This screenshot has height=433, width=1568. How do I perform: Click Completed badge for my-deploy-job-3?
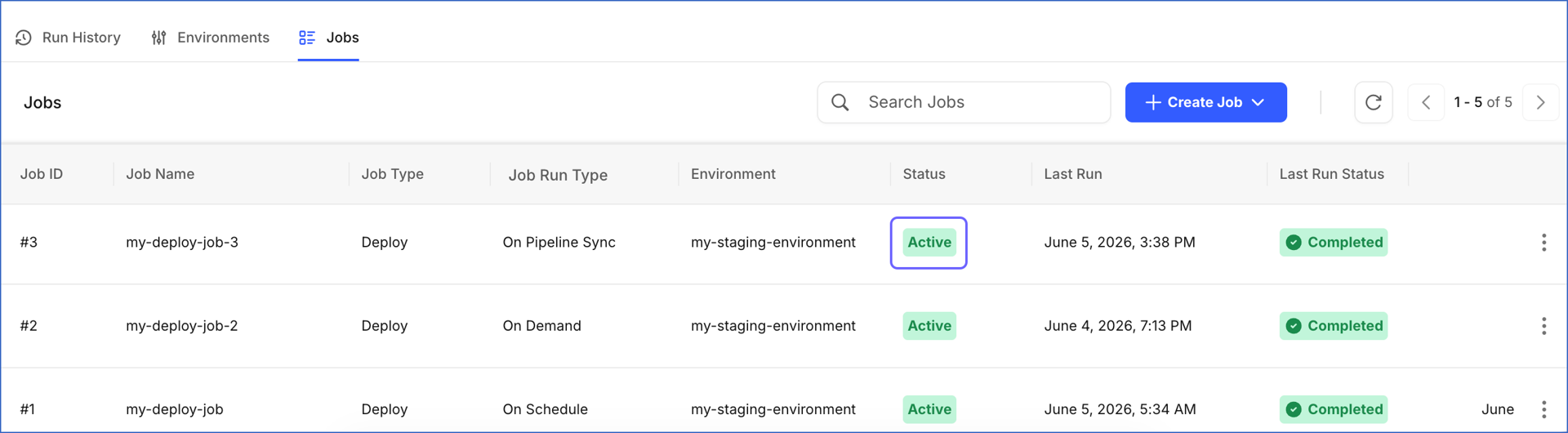click(x=1334, y=243)
